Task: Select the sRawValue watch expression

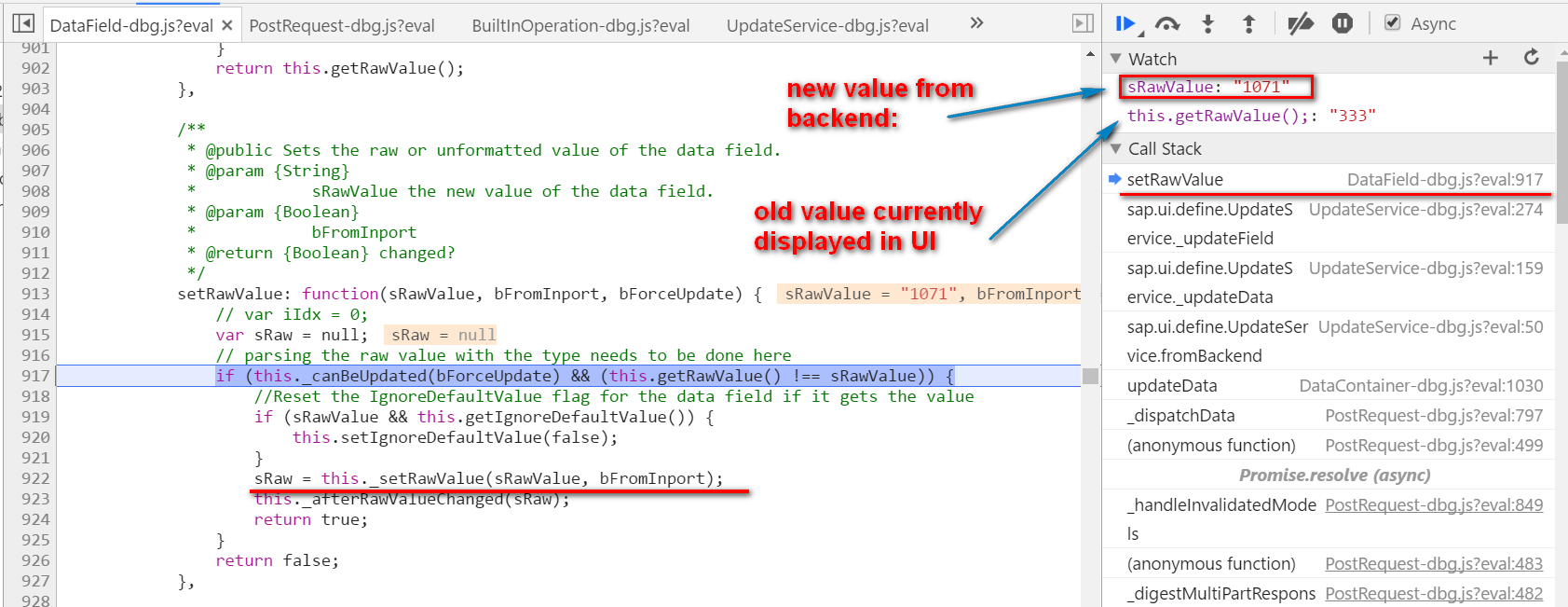Action: (1208, 87)
